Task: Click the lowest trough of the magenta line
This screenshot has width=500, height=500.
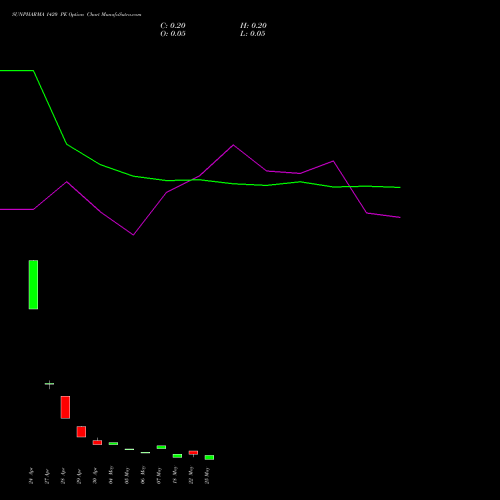Action: (x=133, y=235)
